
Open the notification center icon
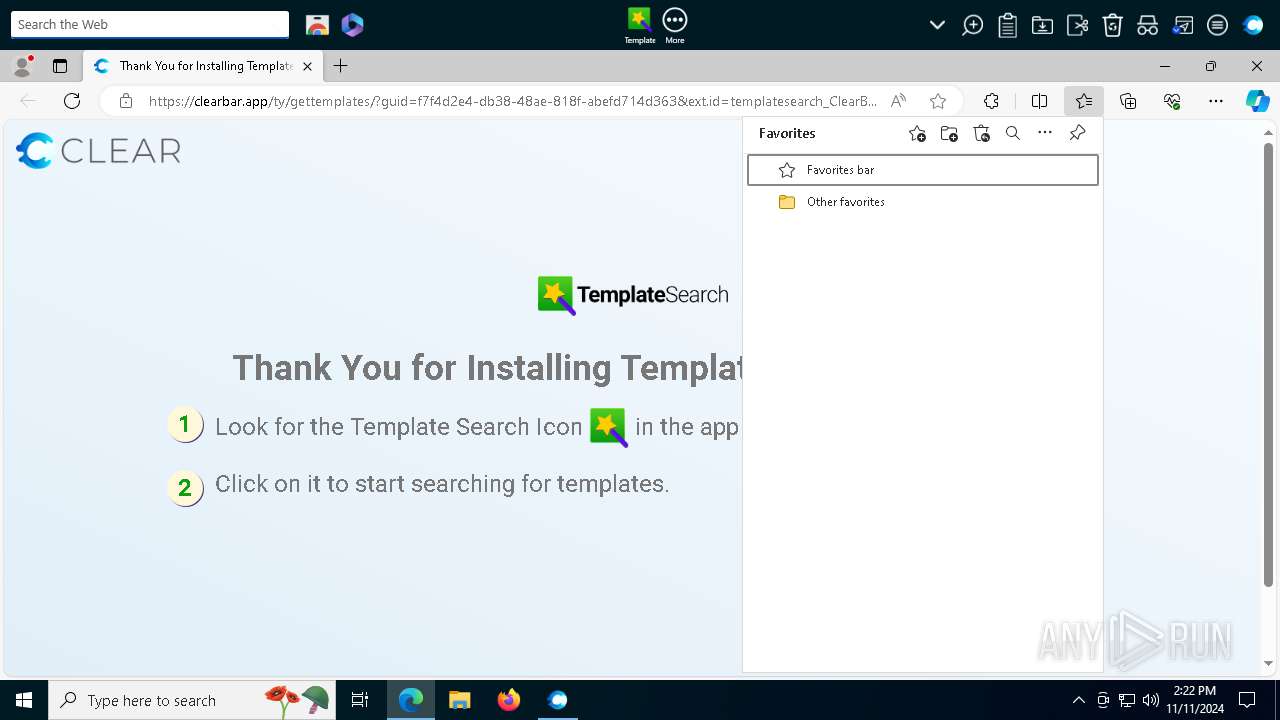point(1247,700)
